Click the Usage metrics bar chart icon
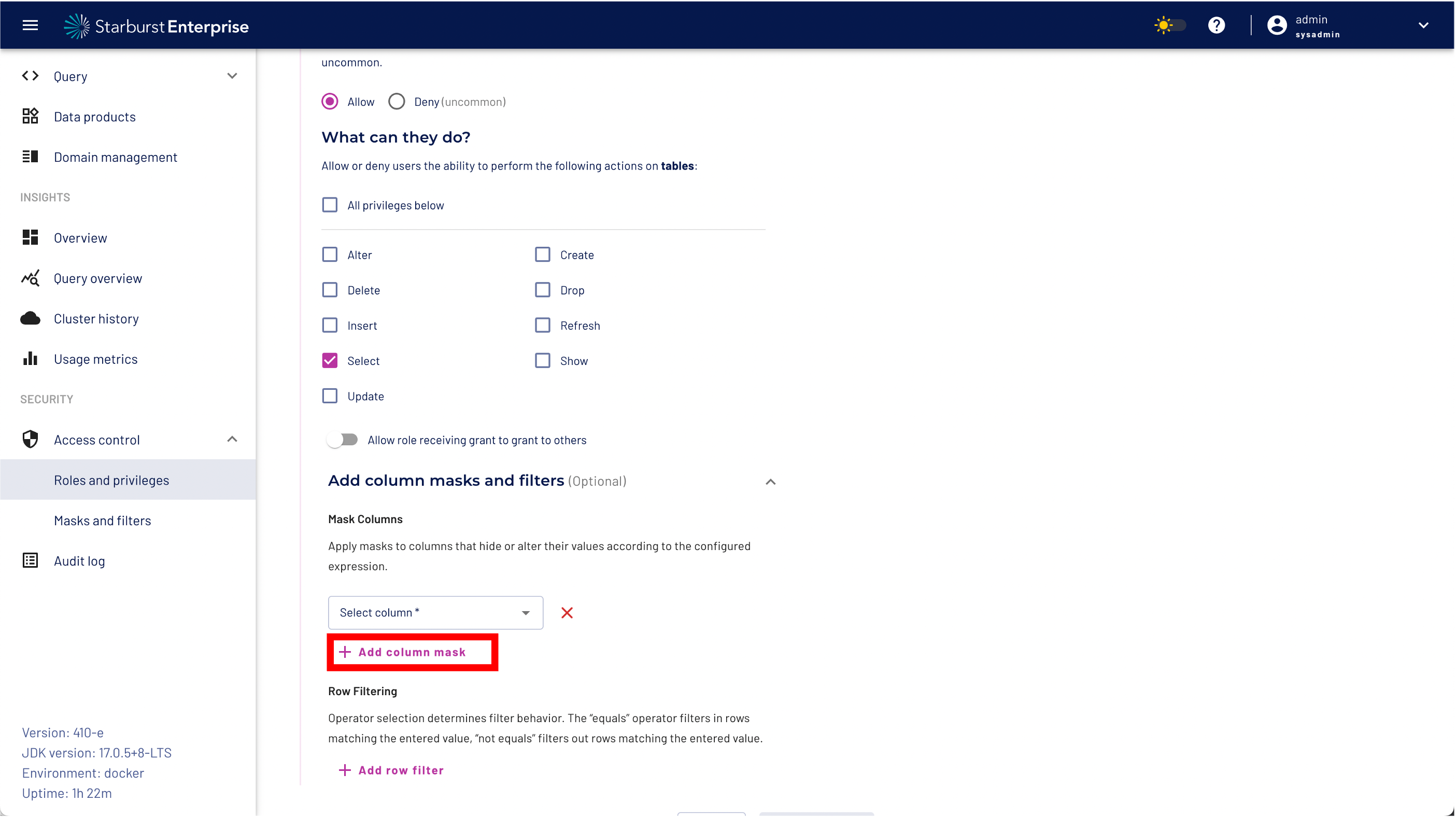 pos(30,358)
